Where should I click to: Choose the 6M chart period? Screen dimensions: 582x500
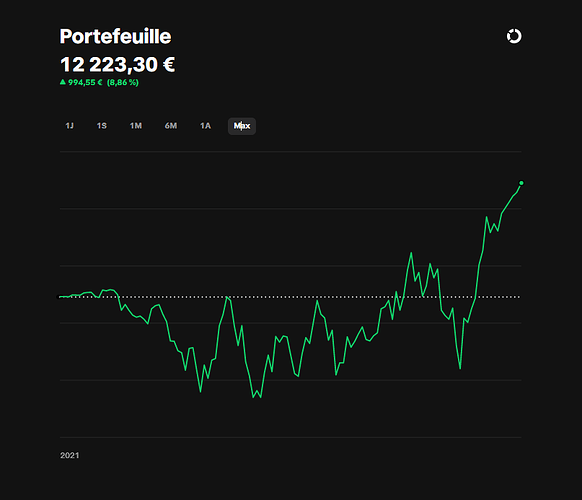pyautogui.click(x=171, y=126)
